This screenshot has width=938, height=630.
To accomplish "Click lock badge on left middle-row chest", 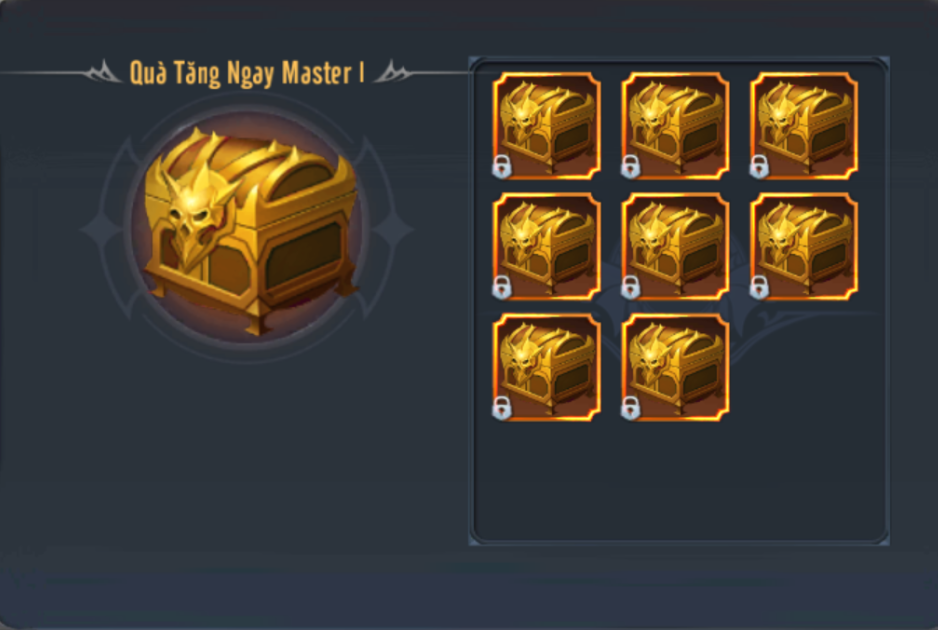I will point(502,288).
